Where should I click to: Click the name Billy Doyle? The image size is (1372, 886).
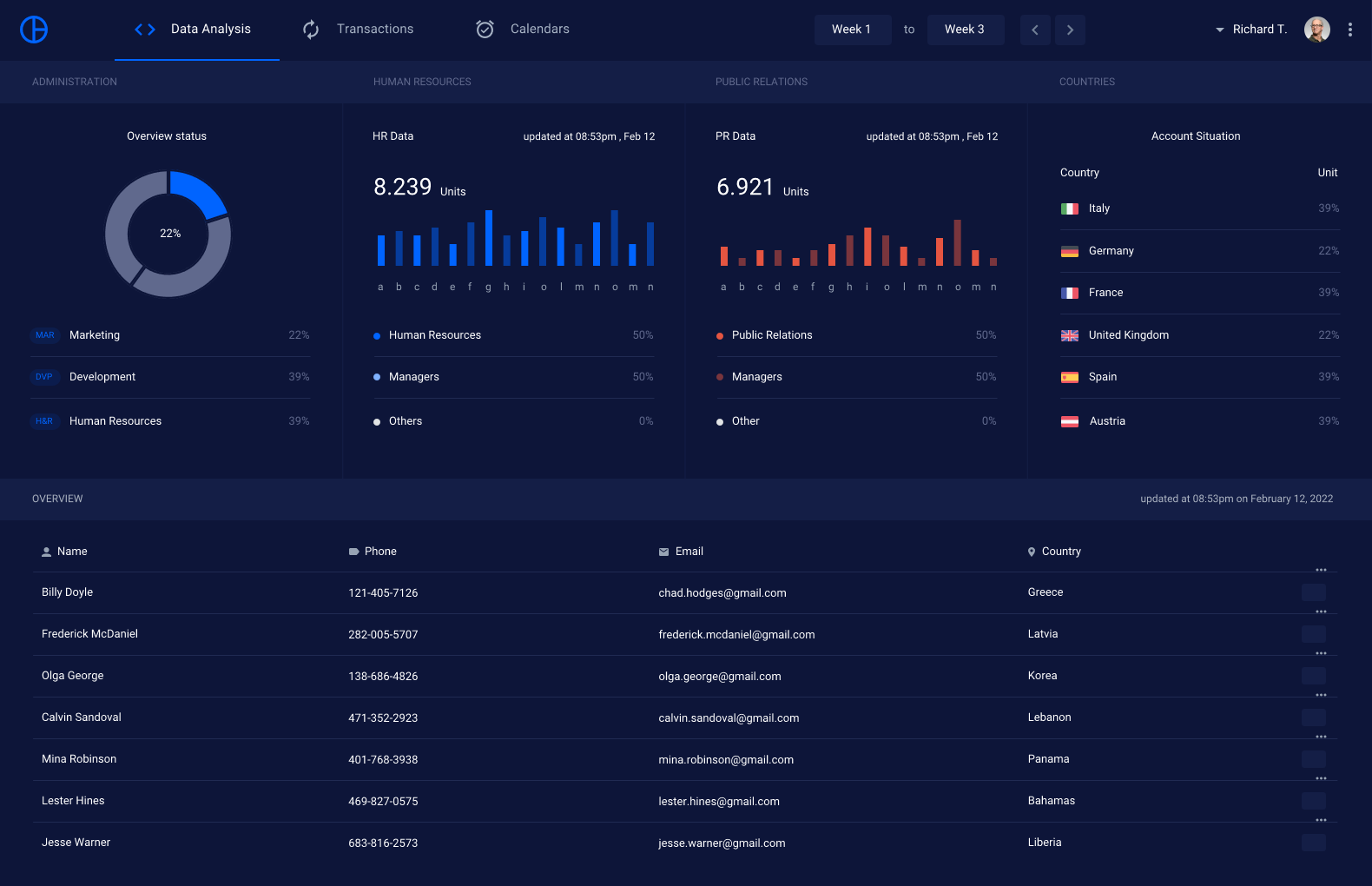67,592
